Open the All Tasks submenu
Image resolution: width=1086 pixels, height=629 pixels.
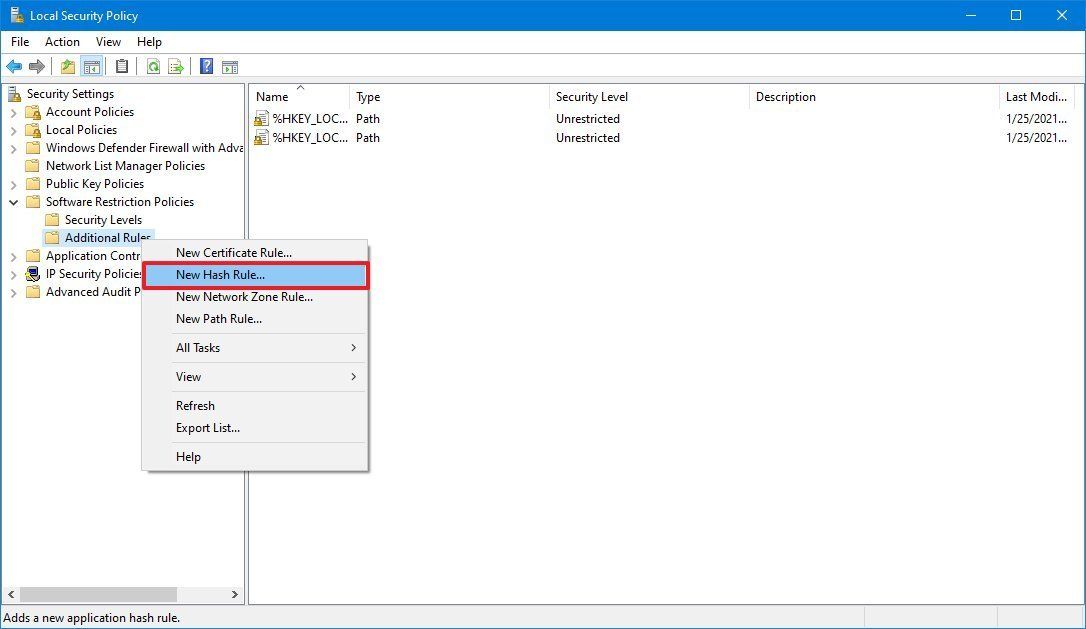coord(255,348)
